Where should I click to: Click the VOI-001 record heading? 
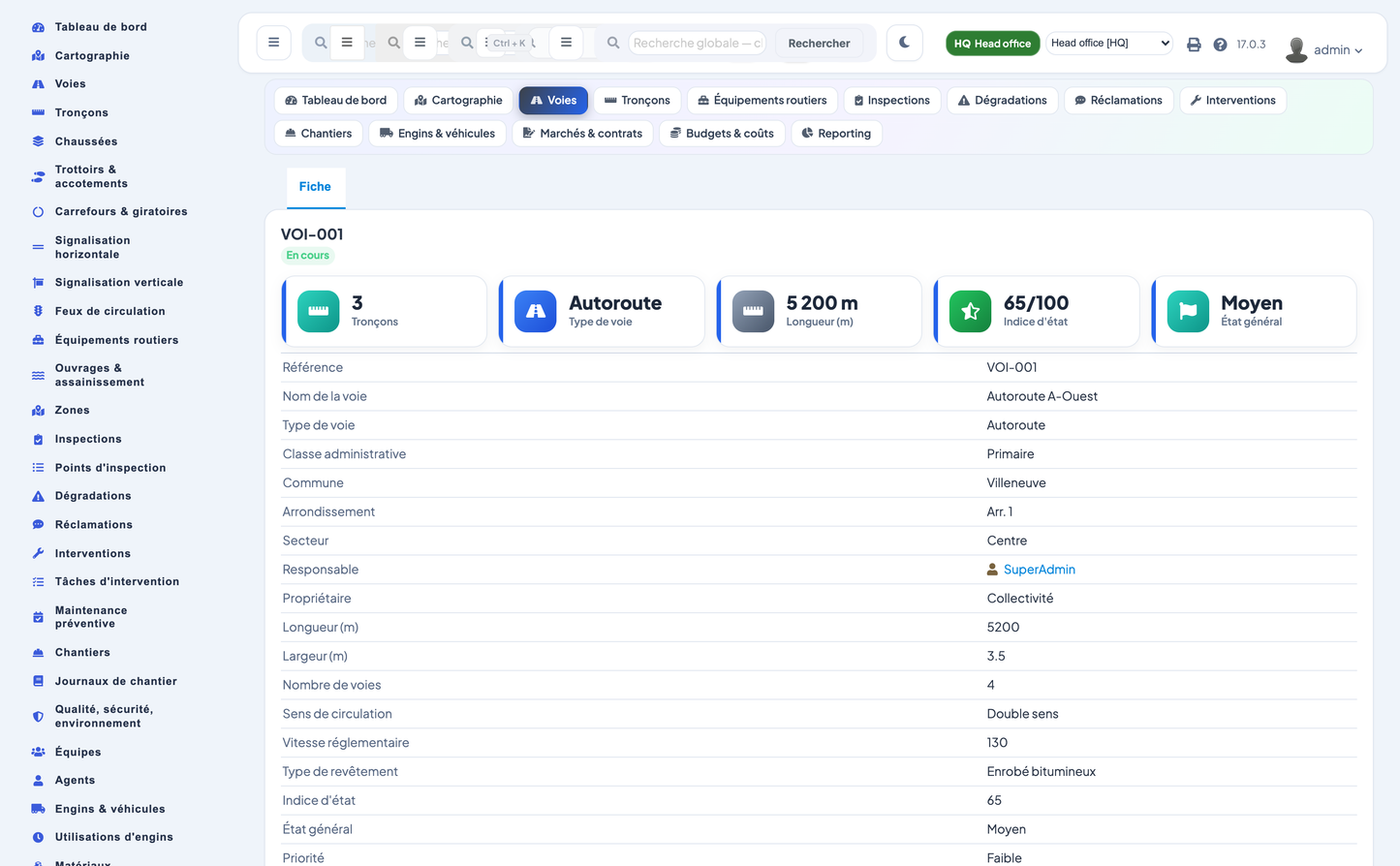point(312,234)
